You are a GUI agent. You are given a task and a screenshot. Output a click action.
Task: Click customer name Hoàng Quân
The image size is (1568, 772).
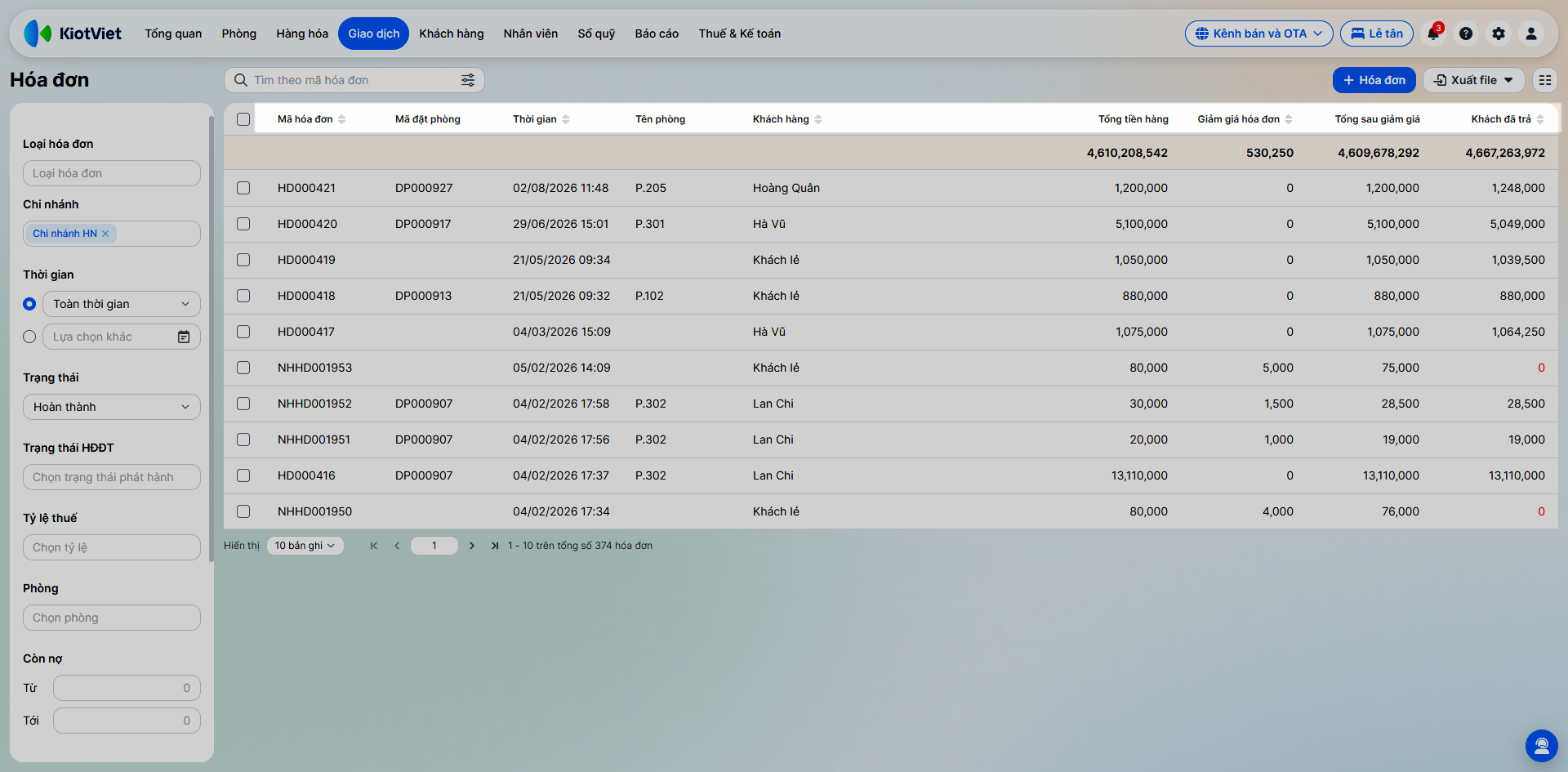tap(786, 188)
